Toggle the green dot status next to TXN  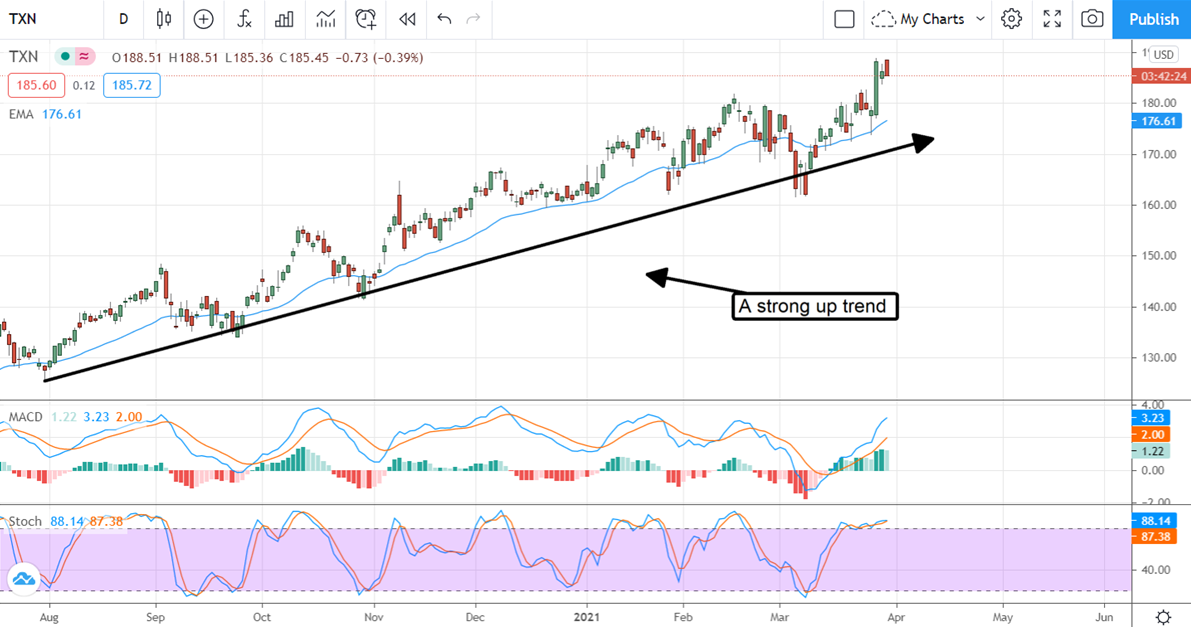coord(65,56)
